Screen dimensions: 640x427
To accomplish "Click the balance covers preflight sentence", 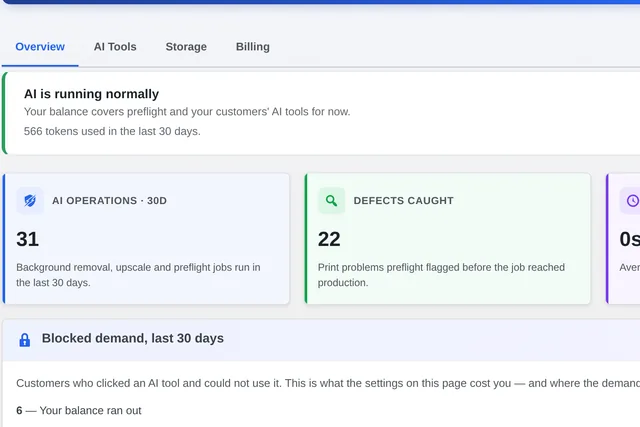I will 187,112.
